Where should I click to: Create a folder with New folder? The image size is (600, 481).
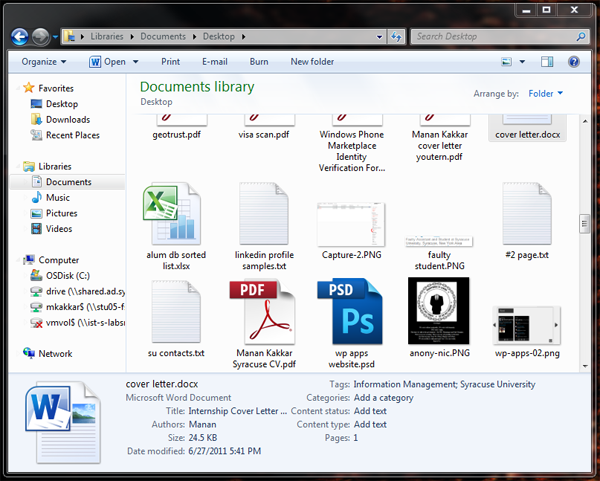[312, 62]
